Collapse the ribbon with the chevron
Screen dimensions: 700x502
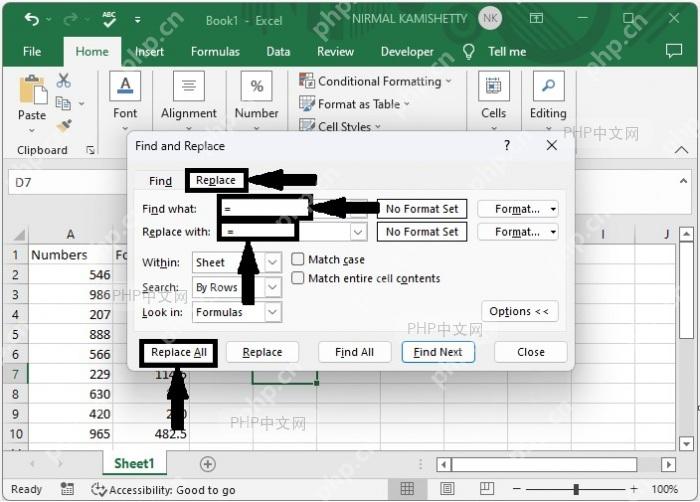pos(681,150)
